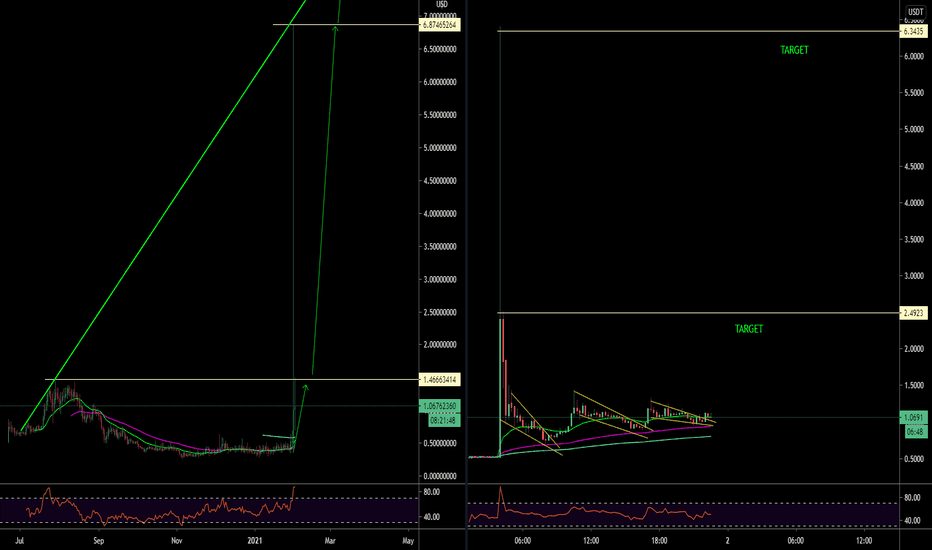The image size is (932, 550).
Task: Select the yellow horizontal line at 6.87465264
Action: pos(346,24)
